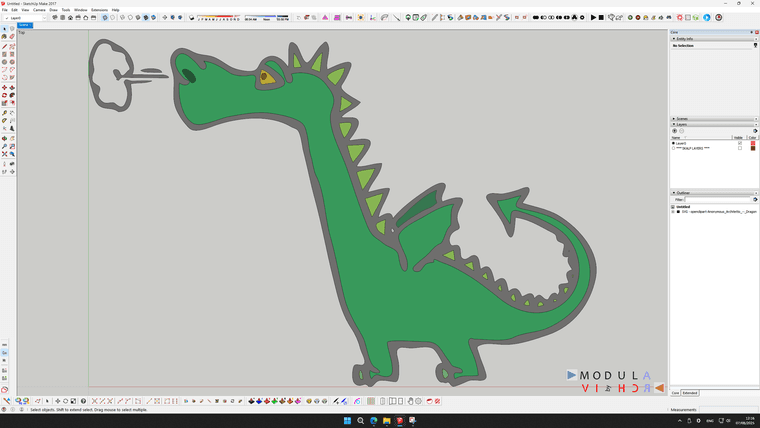The image size is (760, 428).
Task: Open Microsoft Edge from taskbar
Action: [x=374, y=421]
